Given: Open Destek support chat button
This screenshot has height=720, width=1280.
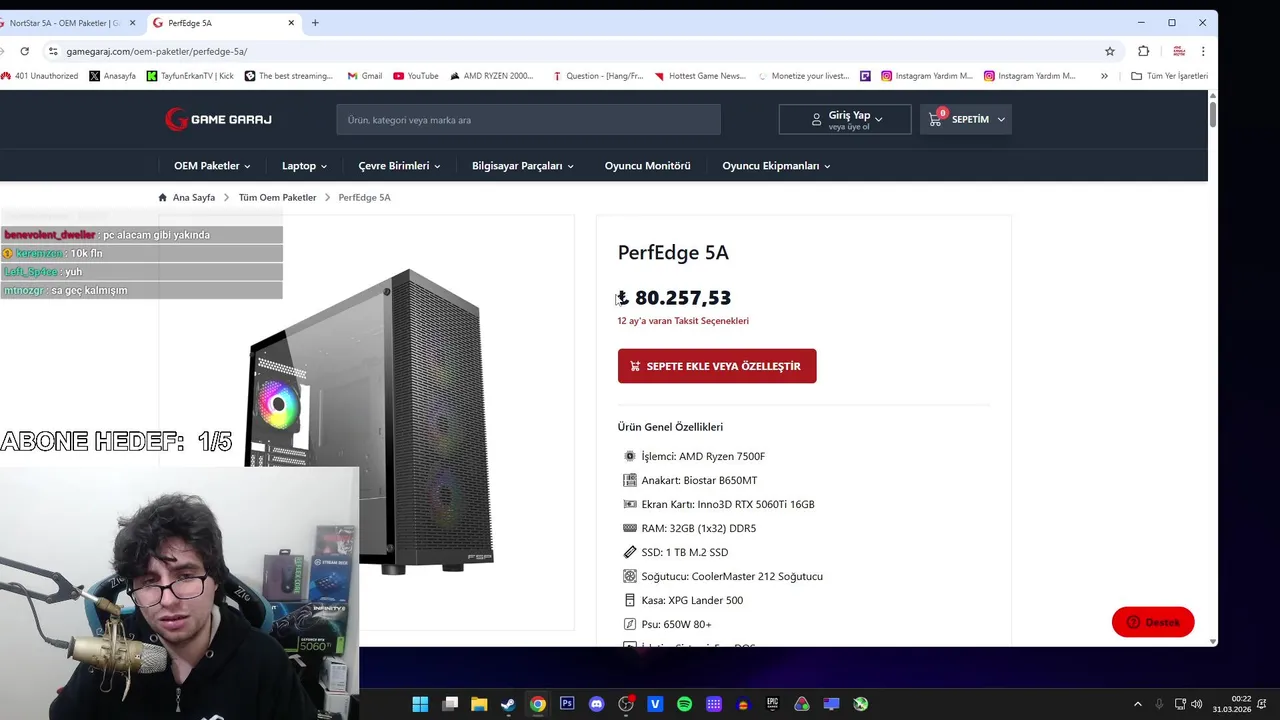Looking at the screenshot, I should [1153, 622].
